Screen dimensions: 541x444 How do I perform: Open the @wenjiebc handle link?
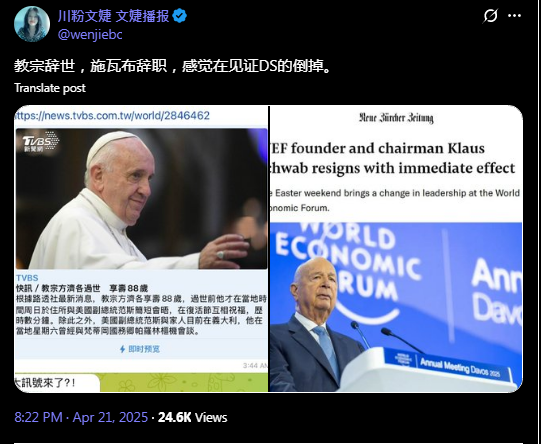click(x=90, y=34)
